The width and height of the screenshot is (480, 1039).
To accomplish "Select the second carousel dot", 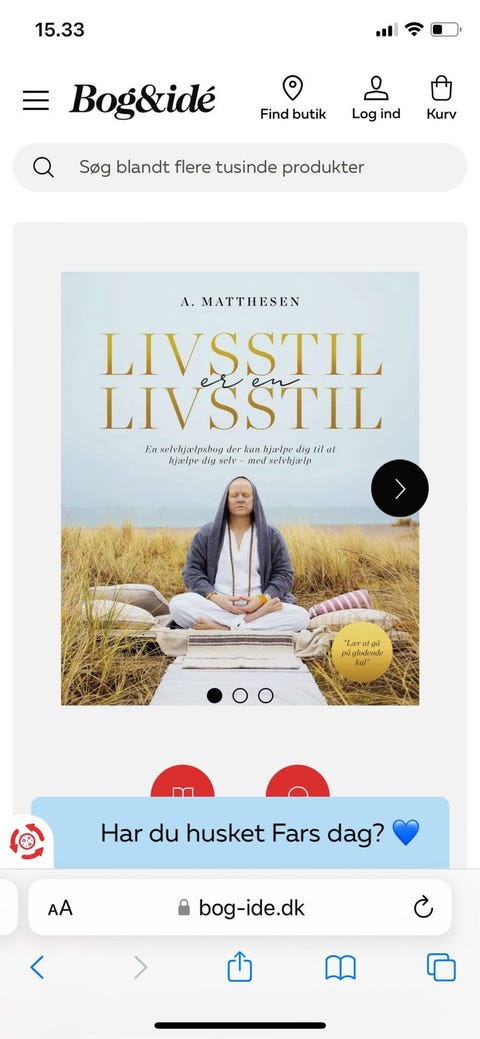I will [240, 695].
